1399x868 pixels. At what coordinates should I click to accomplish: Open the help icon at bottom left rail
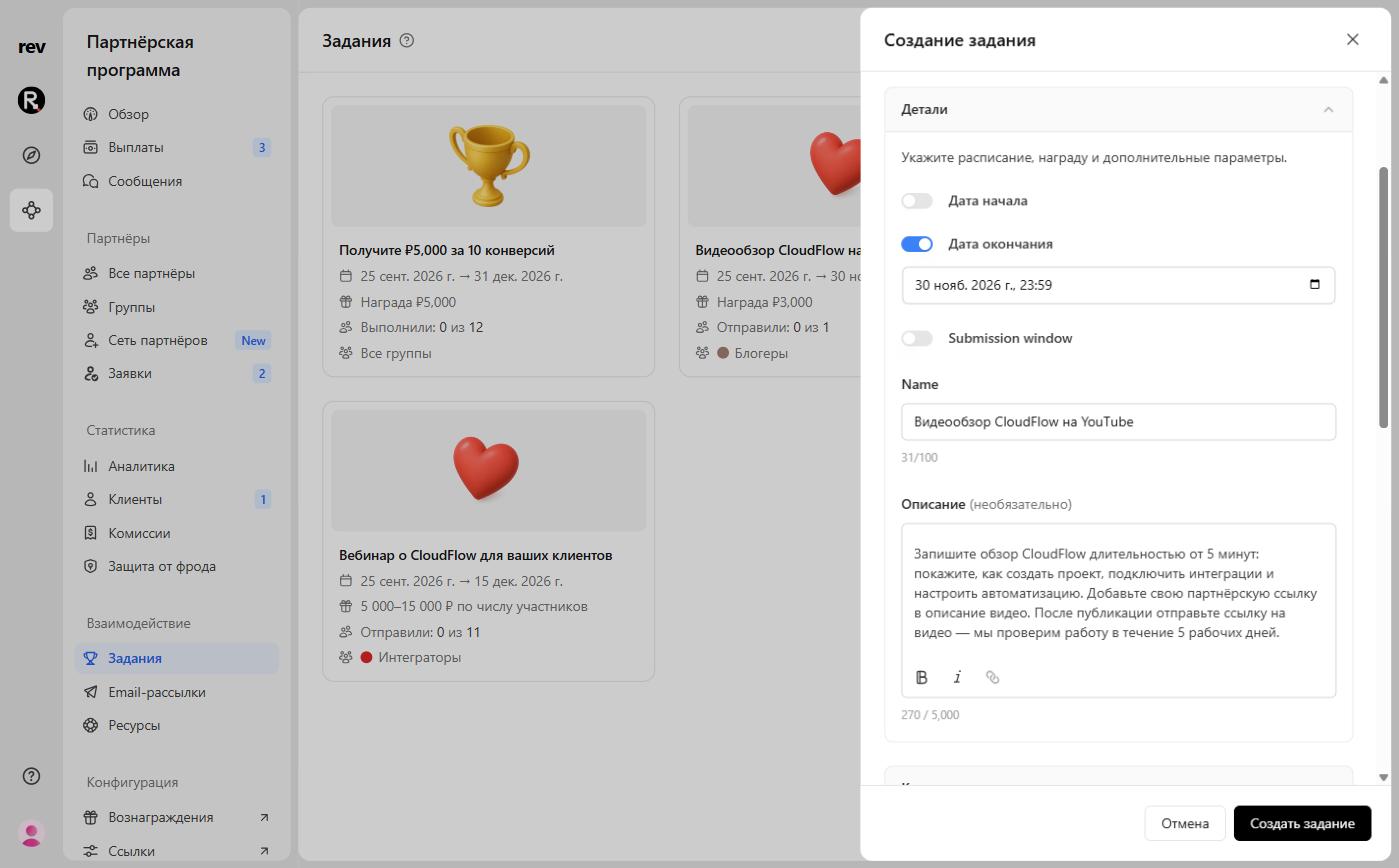coord(31,776)
